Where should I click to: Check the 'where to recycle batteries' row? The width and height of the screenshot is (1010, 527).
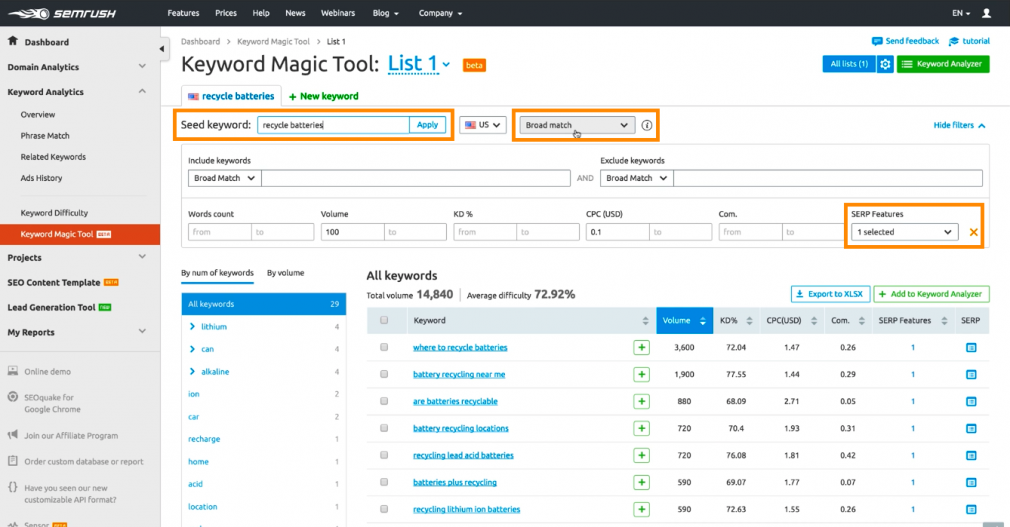pyautogui.click(x=384, y=347)
